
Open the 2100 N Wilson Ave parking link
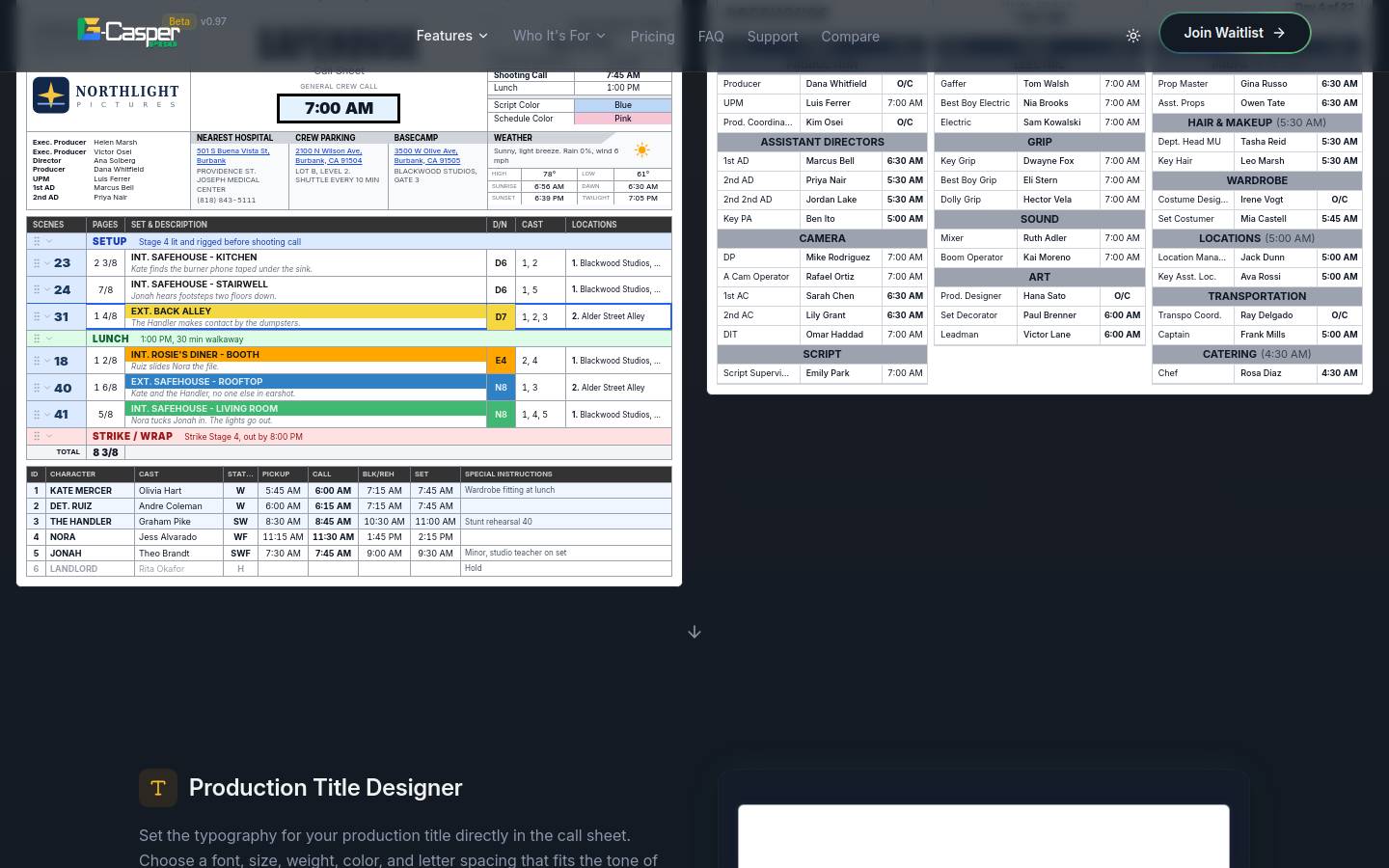tap(329, 155)
